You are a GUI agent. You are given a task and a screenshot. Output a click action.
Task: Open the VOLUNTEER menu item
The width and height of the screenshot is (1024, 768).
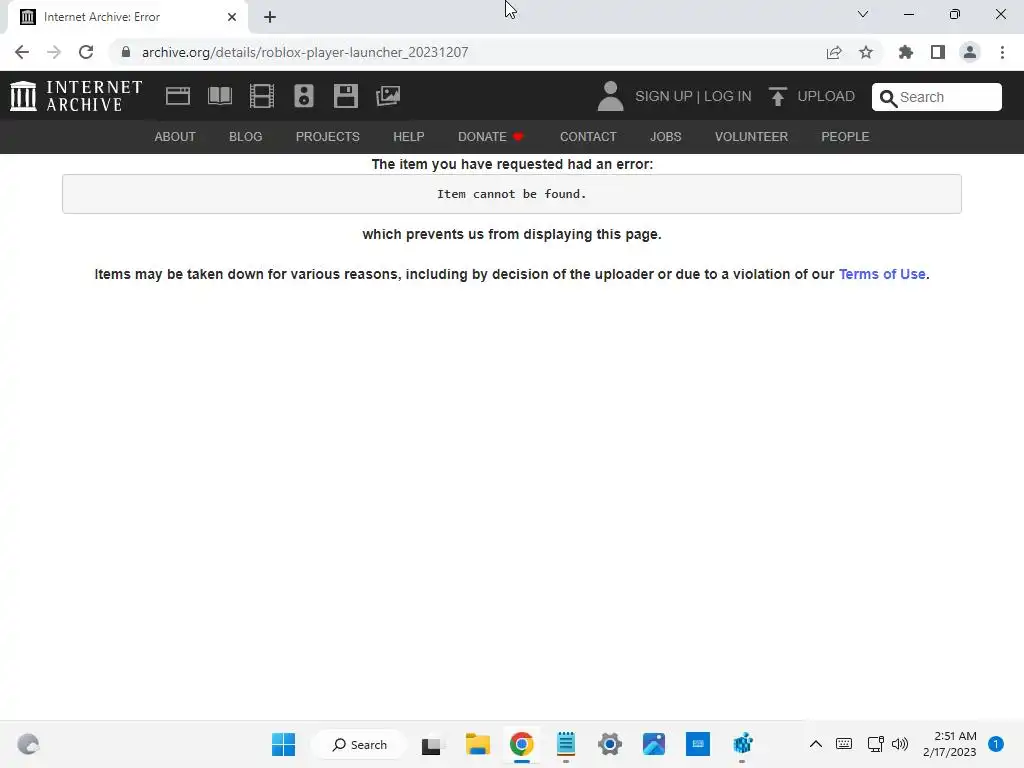coord(752,136)
